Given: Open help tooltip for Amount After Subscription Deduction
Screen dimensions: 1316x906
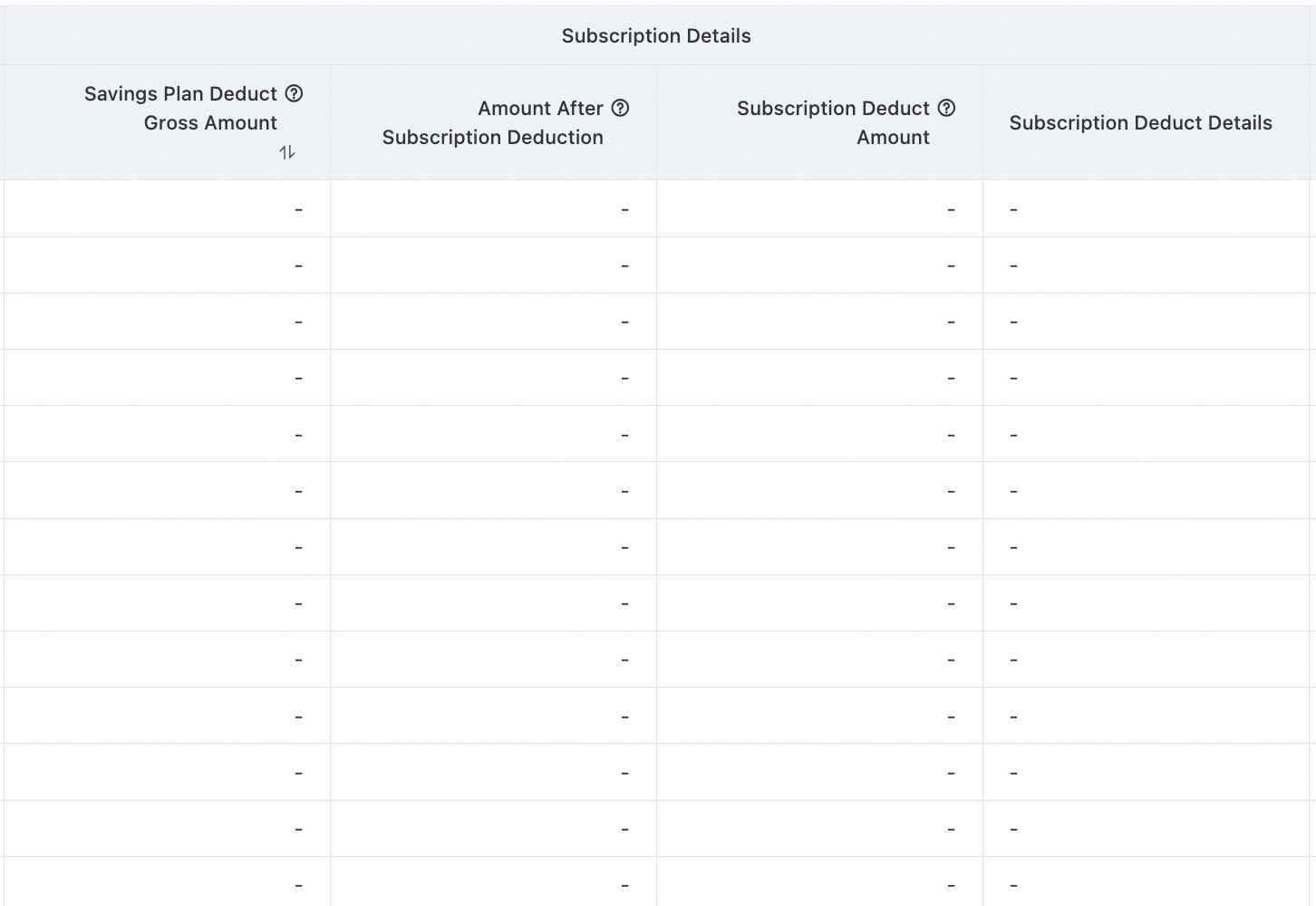Looking at the screenshot, I should [x=620, y=108].
